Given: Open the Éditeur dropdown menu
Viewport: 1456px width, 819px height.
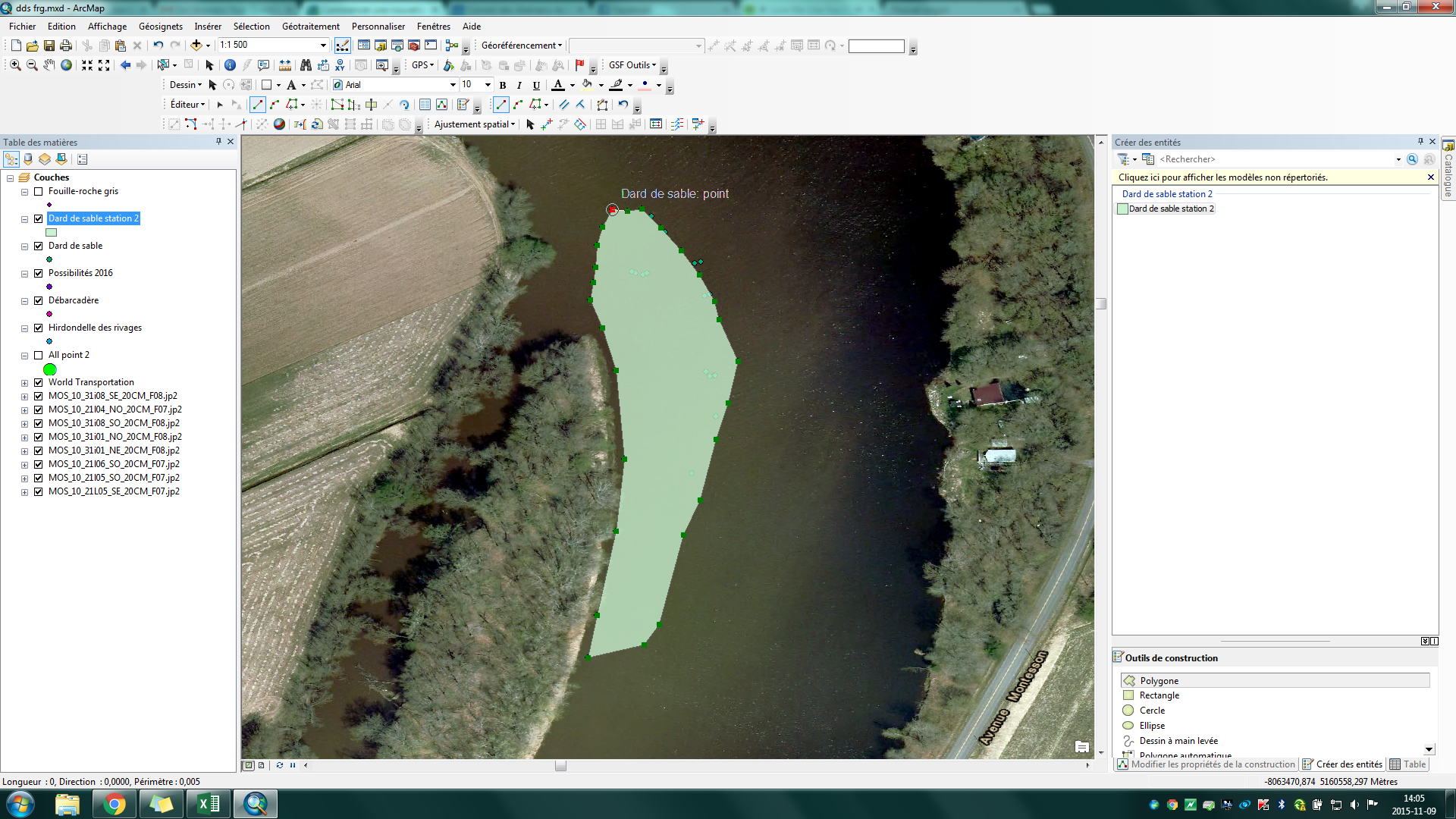Looking at the screenshot, I should [x=187, y=105].
